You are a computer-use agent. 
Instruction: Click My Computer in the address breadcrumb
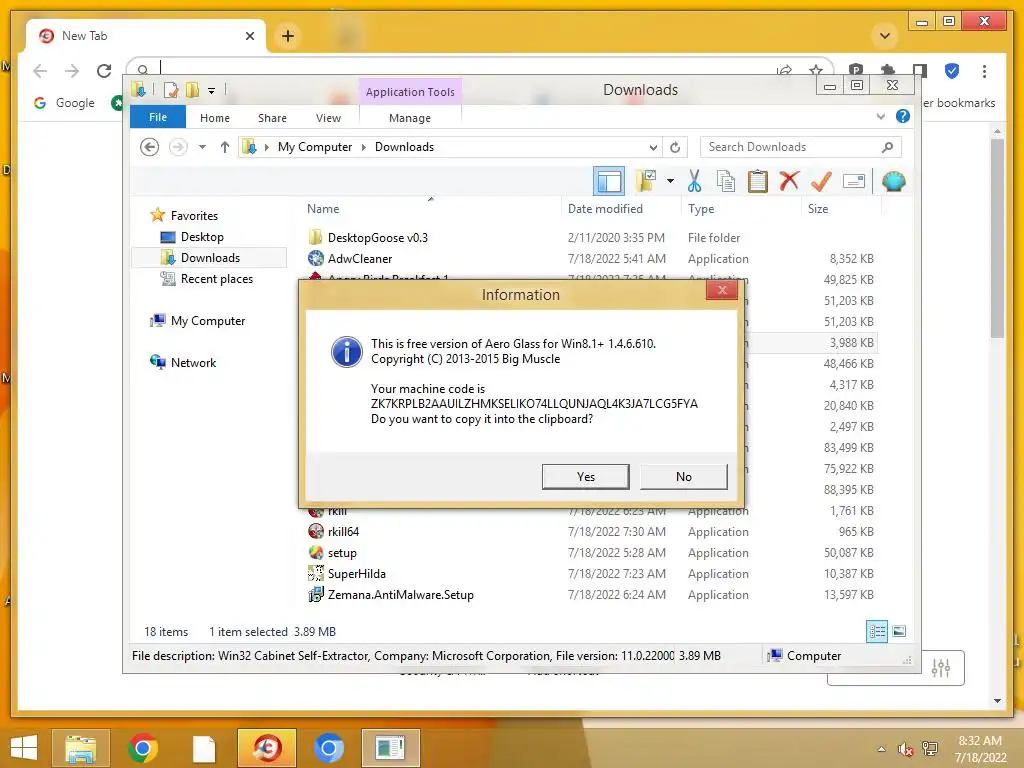click(315, 147)
